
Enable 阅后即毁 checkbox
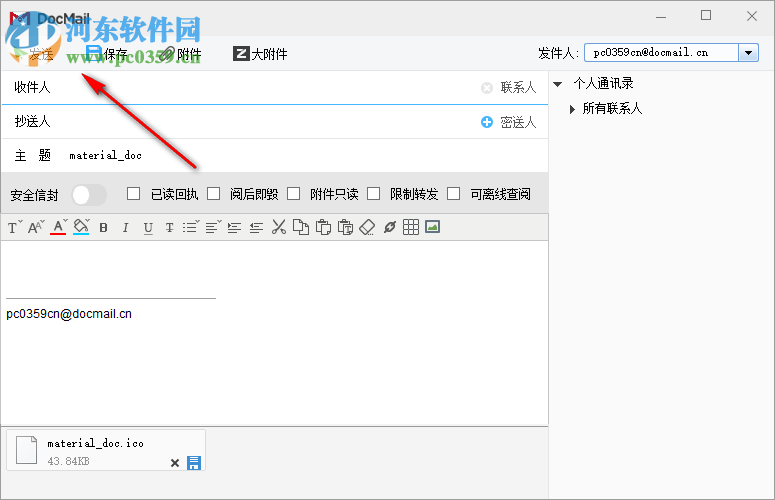point(214,194)
